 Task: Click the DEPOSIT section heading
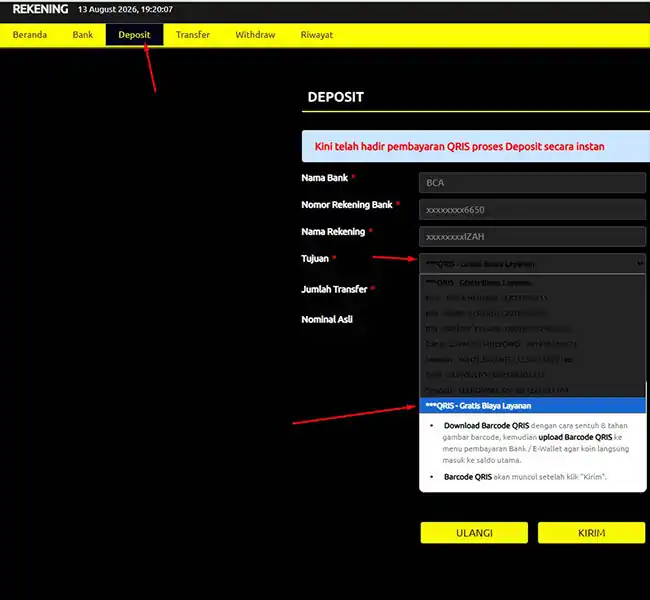(x=336, y=97)
